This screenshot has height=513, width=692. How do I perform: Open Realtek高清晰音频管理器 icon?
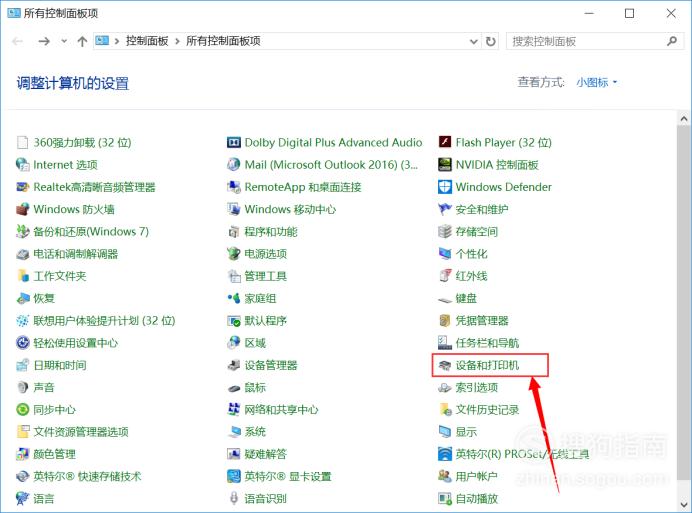[x=23, y=187]
